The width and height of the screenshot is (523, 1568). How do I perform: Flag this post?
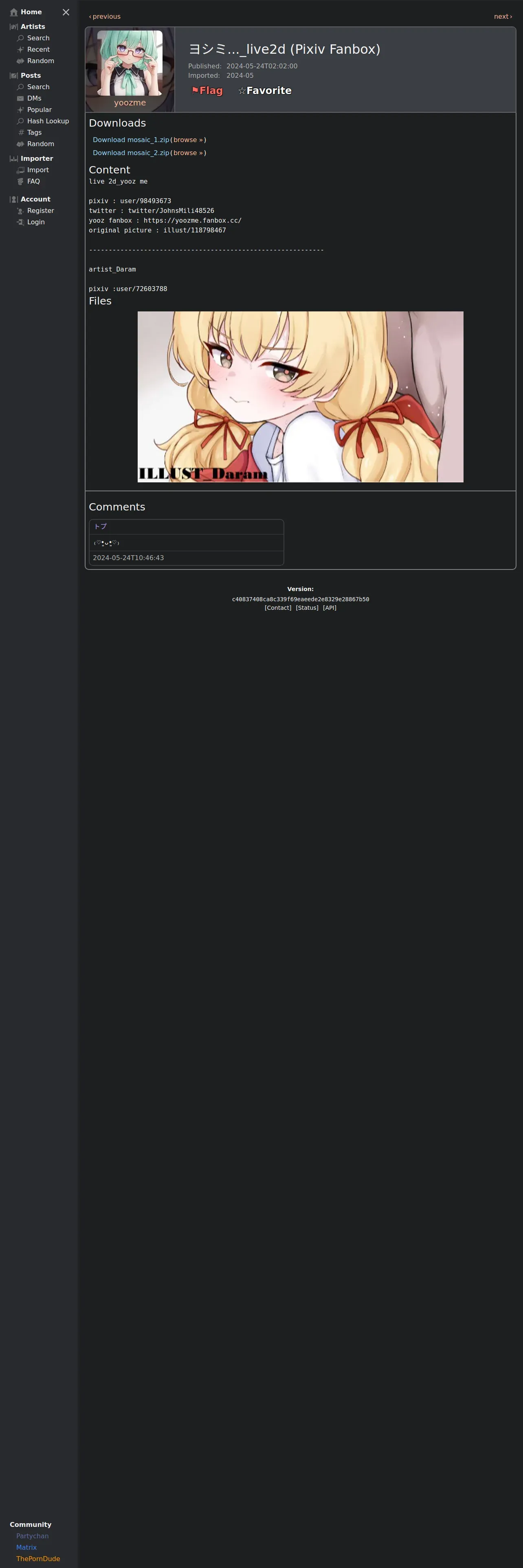point(207,91)
